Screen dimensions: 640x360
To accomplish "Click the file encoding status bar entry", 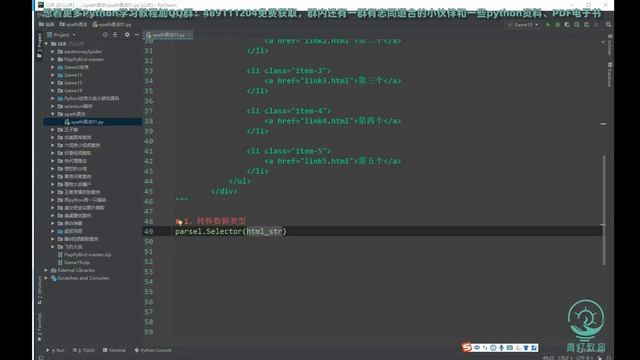I will pos(584,358).
